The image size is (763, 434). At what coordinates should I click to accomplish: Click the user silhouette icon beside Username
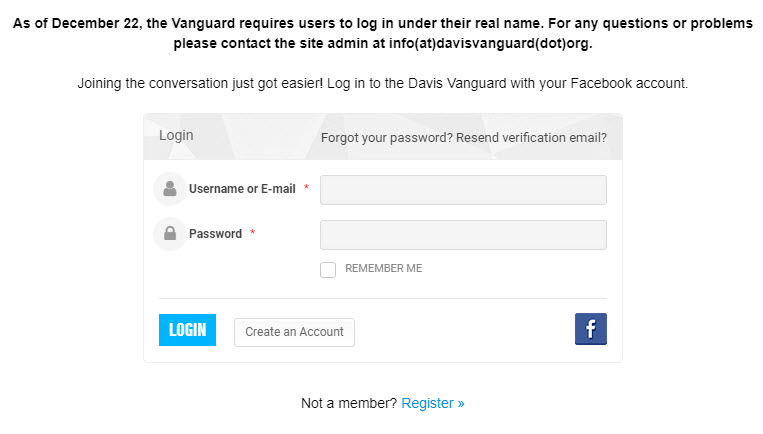point(170,188)
